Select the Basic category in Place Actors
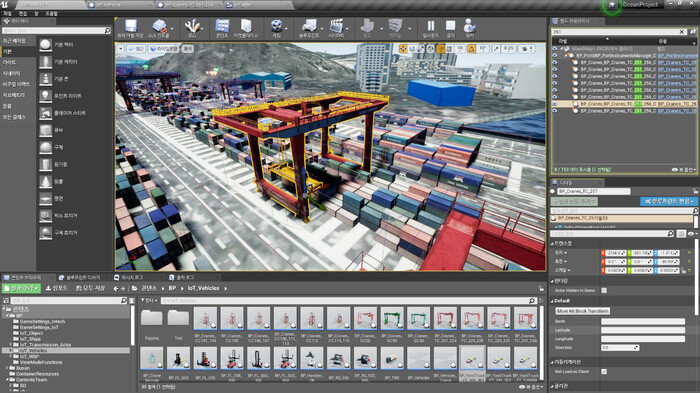The image size is (700, 393). [18, 51]
